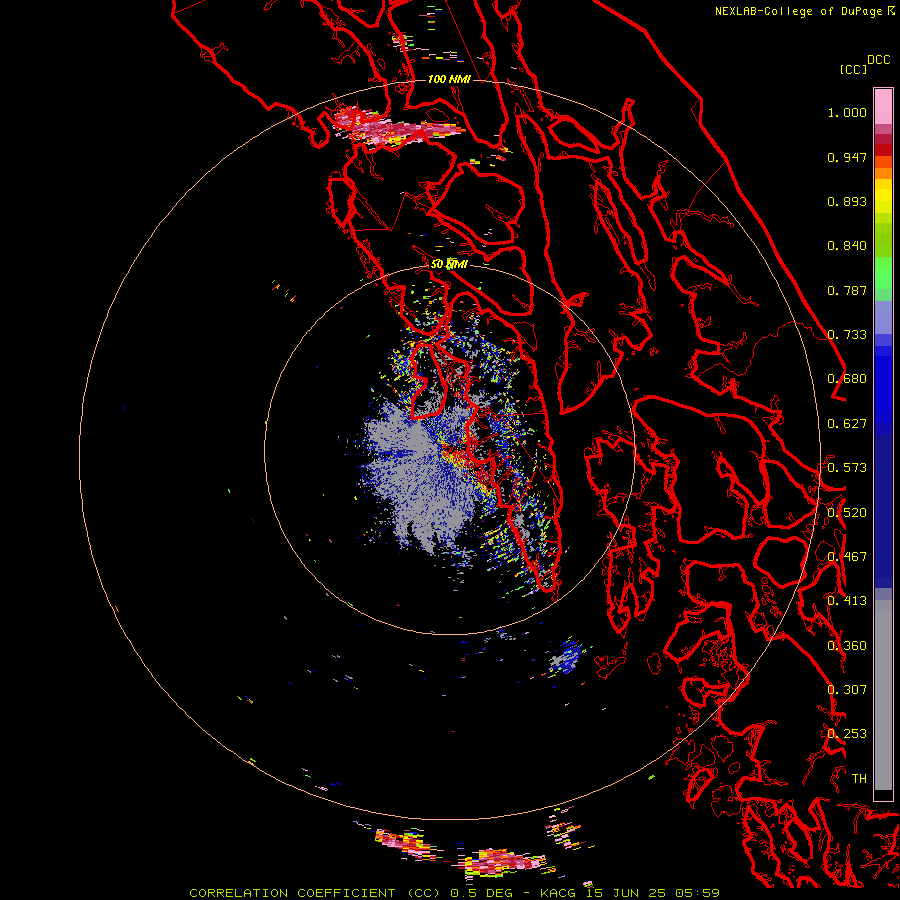Click the NEXLAB-College of DuPage label

[x=800, y=11]
